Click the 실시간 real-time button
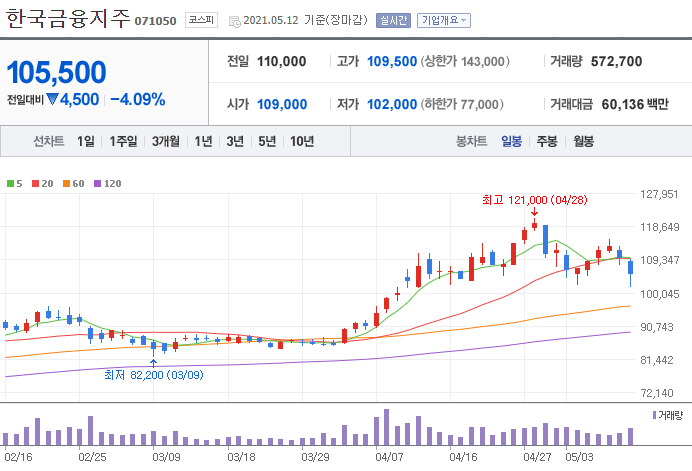 click(x=393, y=20)
